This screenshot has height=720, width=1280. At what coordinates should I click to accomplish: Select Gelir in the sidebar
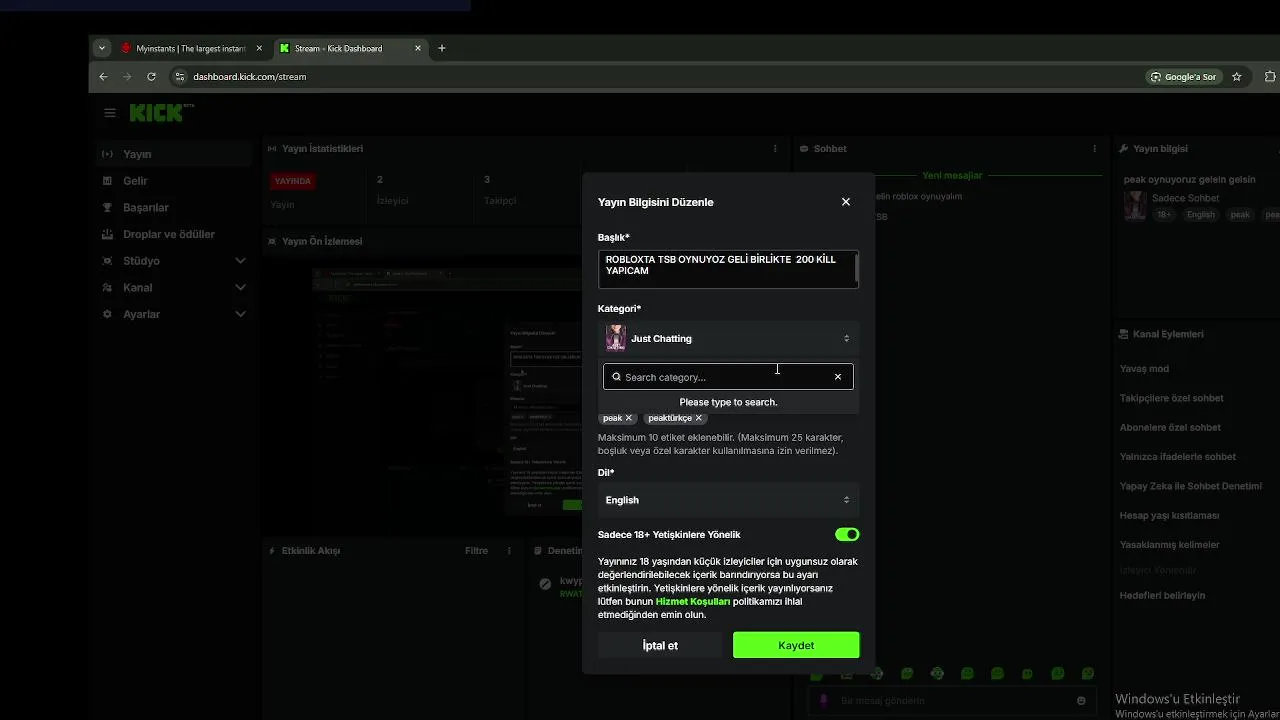[174, 181]
